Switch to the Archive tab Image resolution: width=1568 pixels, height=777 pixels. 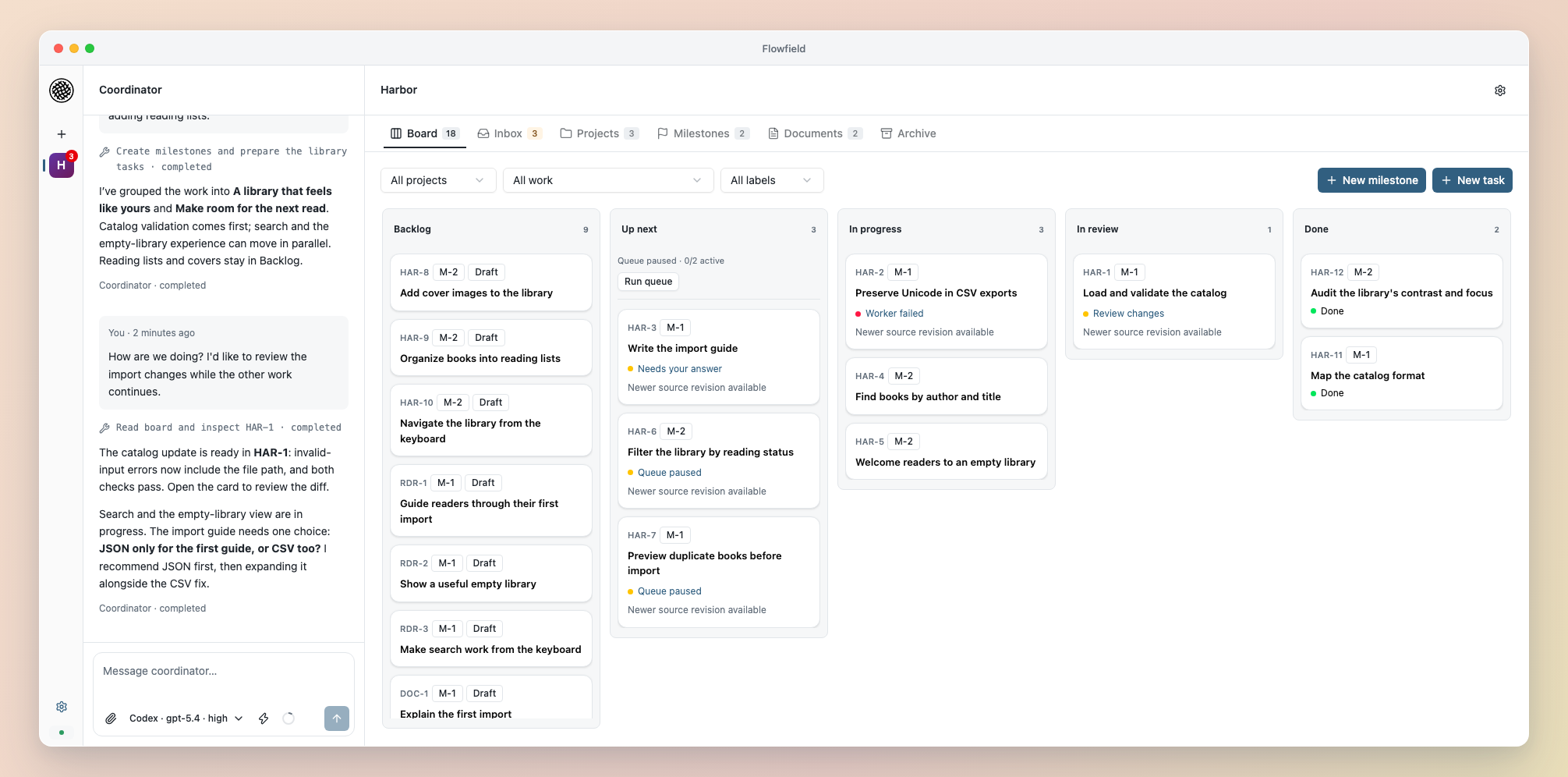point(908,133)
